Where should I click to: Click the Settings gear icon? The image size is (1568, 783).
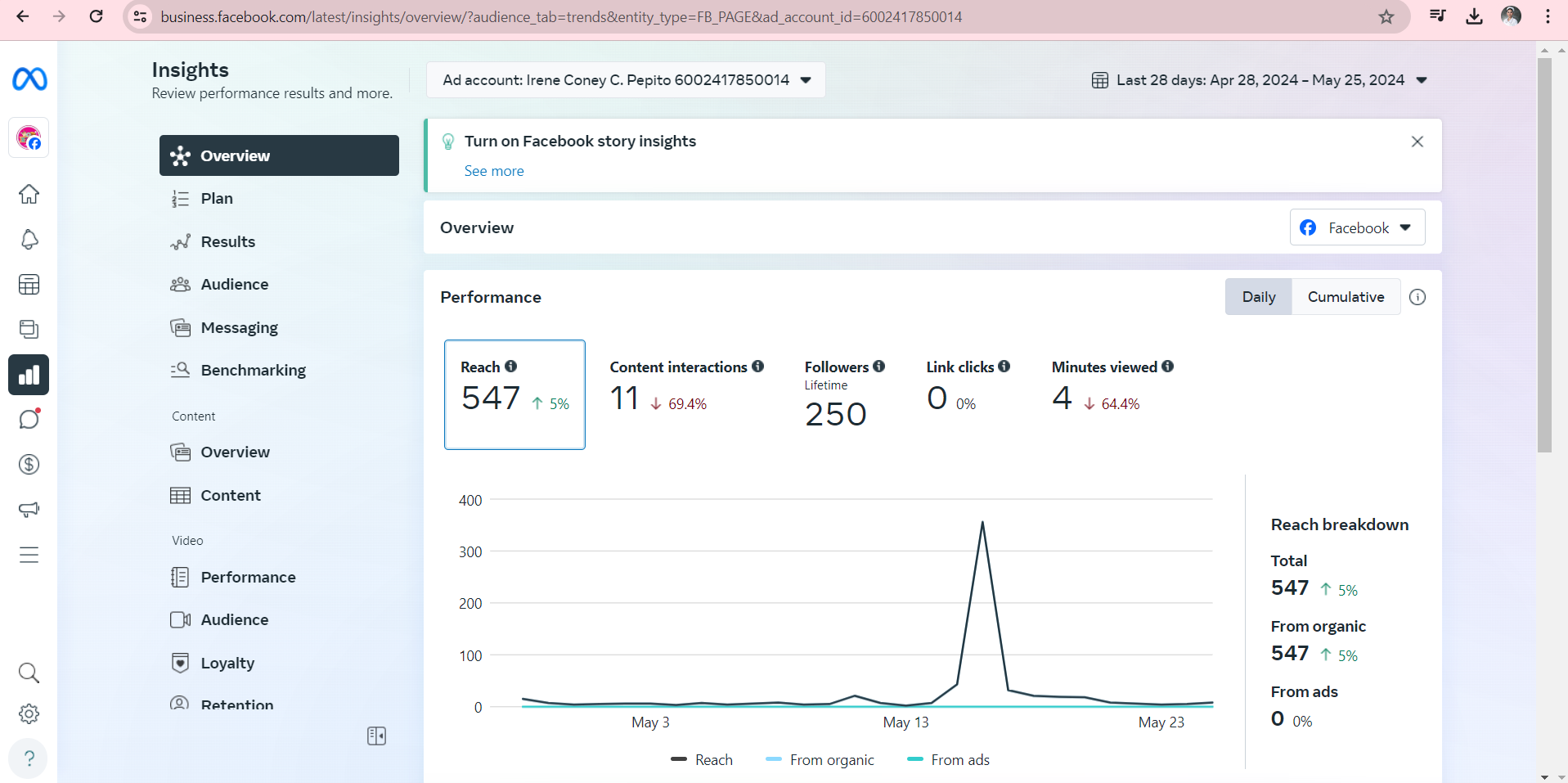29,713
